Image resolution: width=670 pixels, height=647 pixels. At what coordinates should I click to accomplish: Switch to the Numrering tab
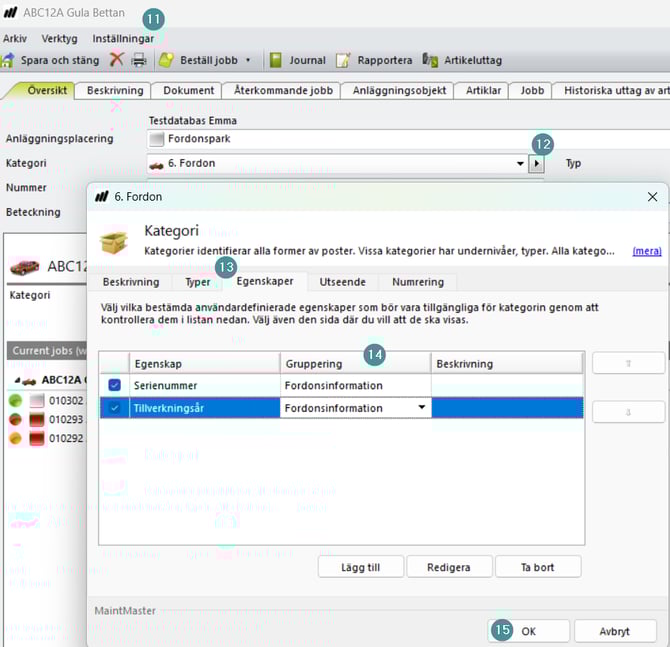[x=418, y=282]
